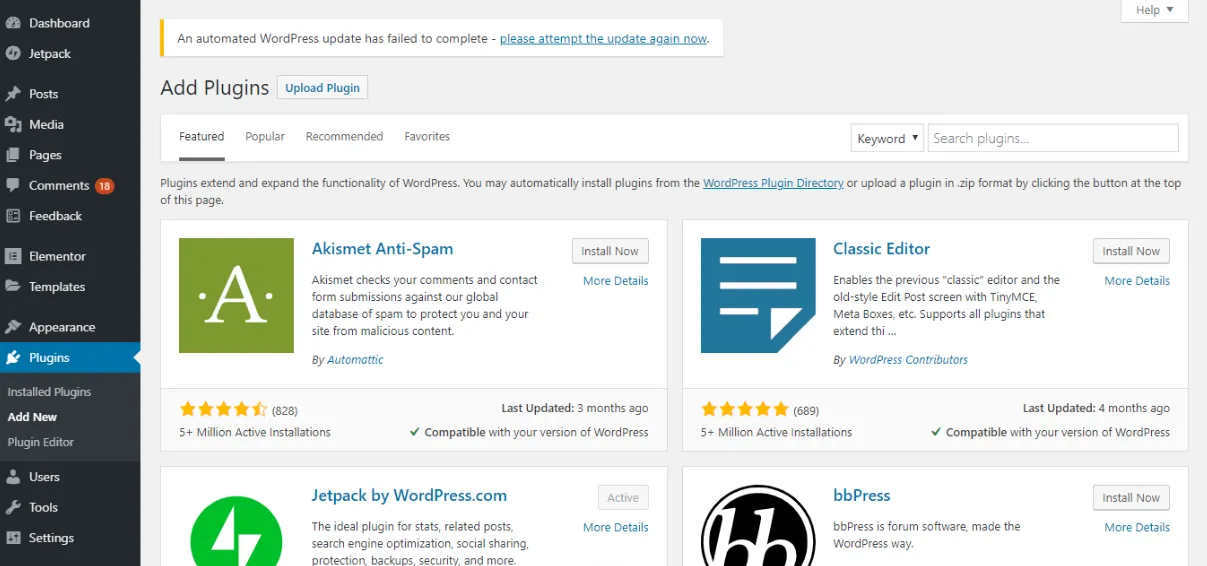Click the Classic Editor plugin logo

click(x=758, y=295)
